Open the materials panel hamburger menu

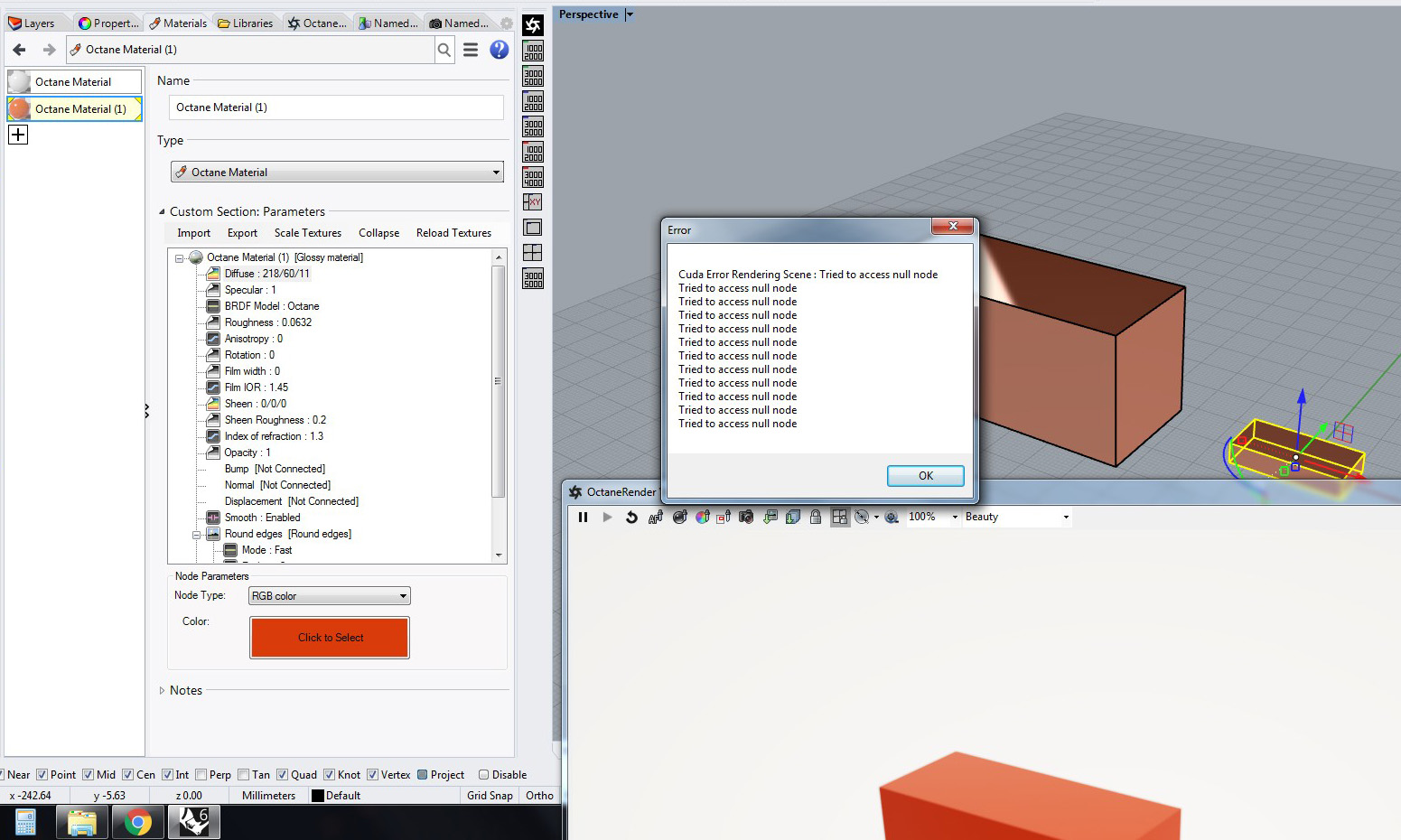point(471,50)
